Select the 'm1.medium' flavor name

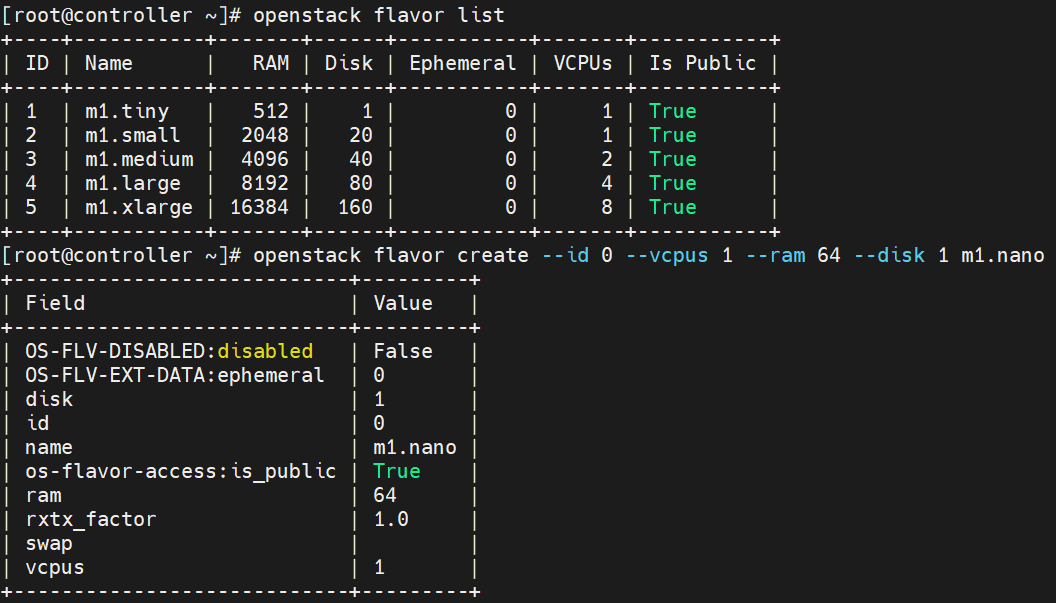139,159
